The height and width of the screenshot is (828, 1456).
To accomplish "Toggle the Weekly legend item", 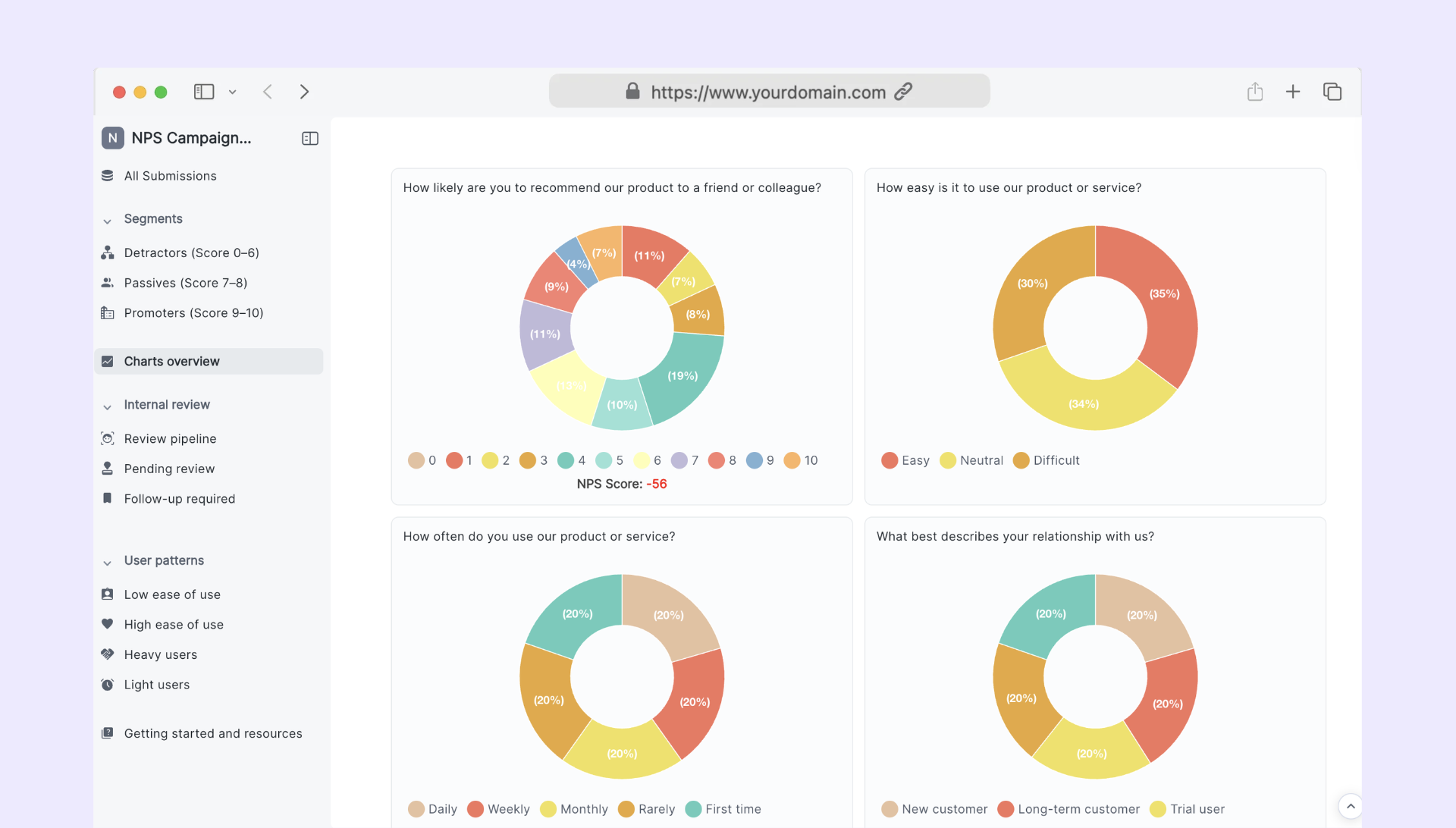I will click(x=499, y=809).
